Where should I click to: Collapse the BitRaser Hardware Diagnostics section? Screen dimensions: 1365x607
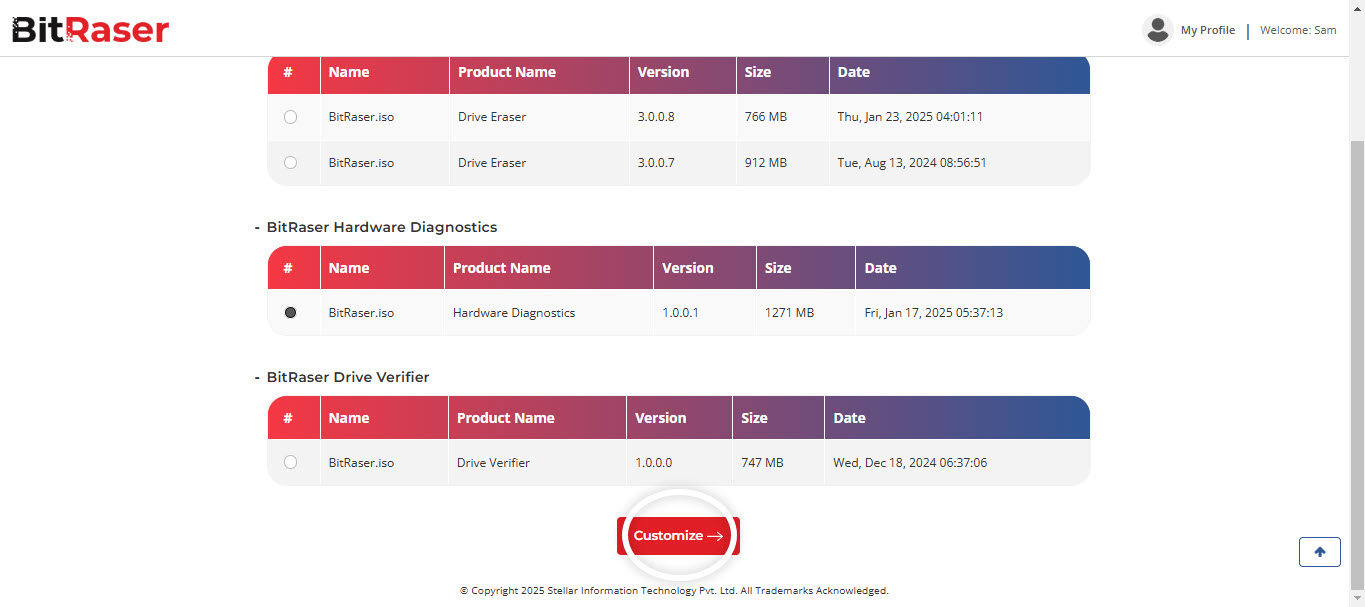[257, 227]
